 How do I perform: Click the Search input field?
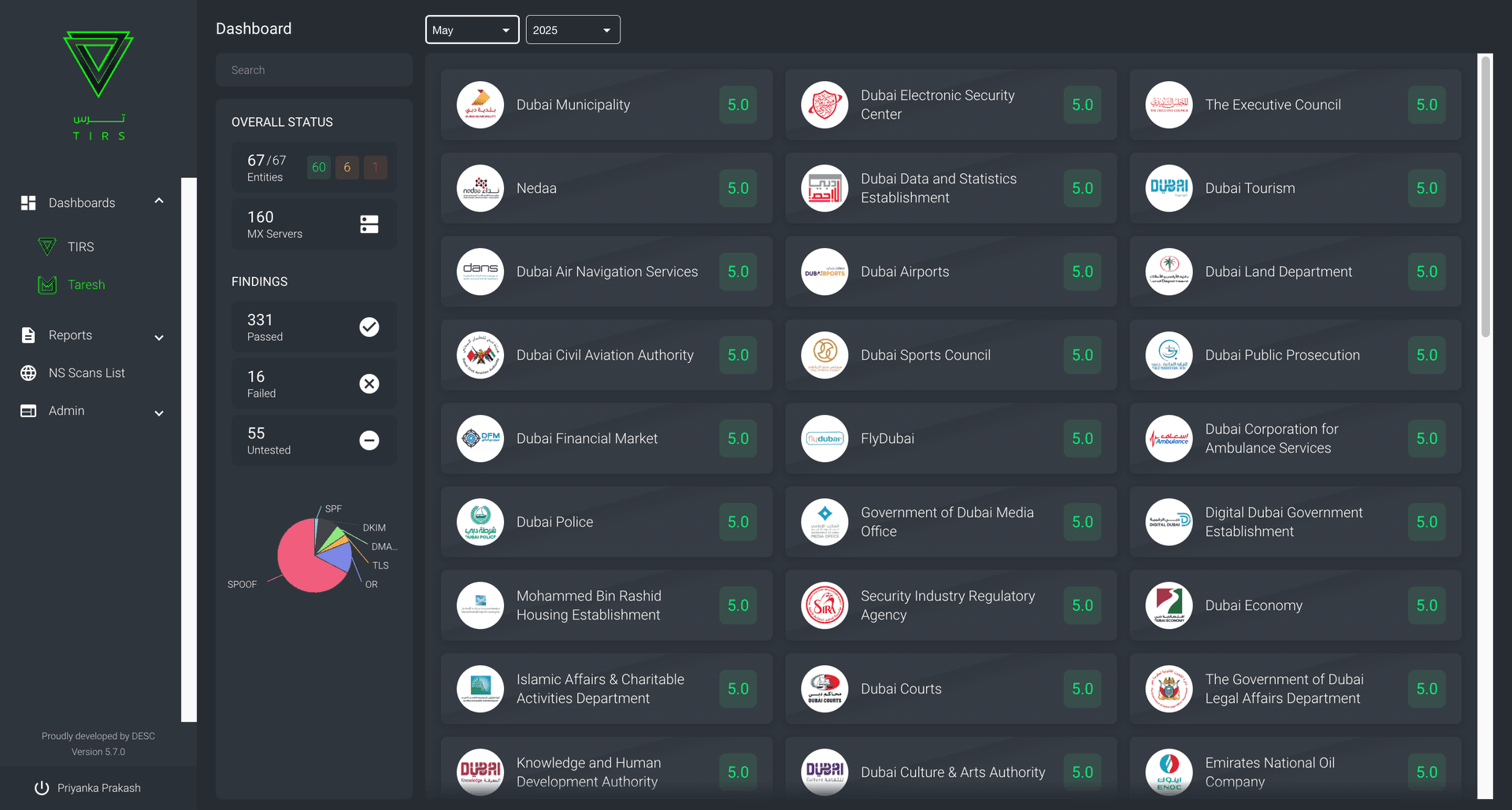pyautogui.click(x=313, y=70)
